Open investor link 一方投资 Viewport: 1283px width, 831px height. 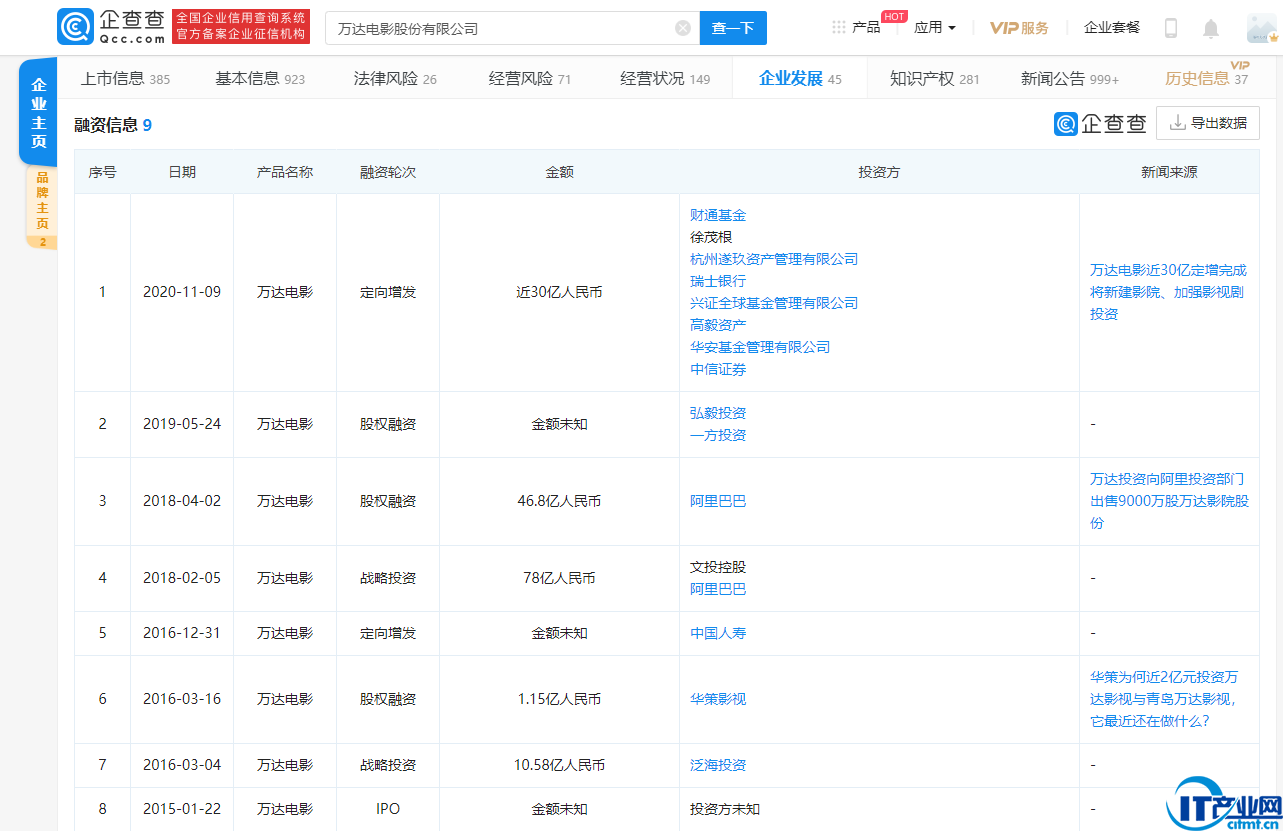coord(718,435)
